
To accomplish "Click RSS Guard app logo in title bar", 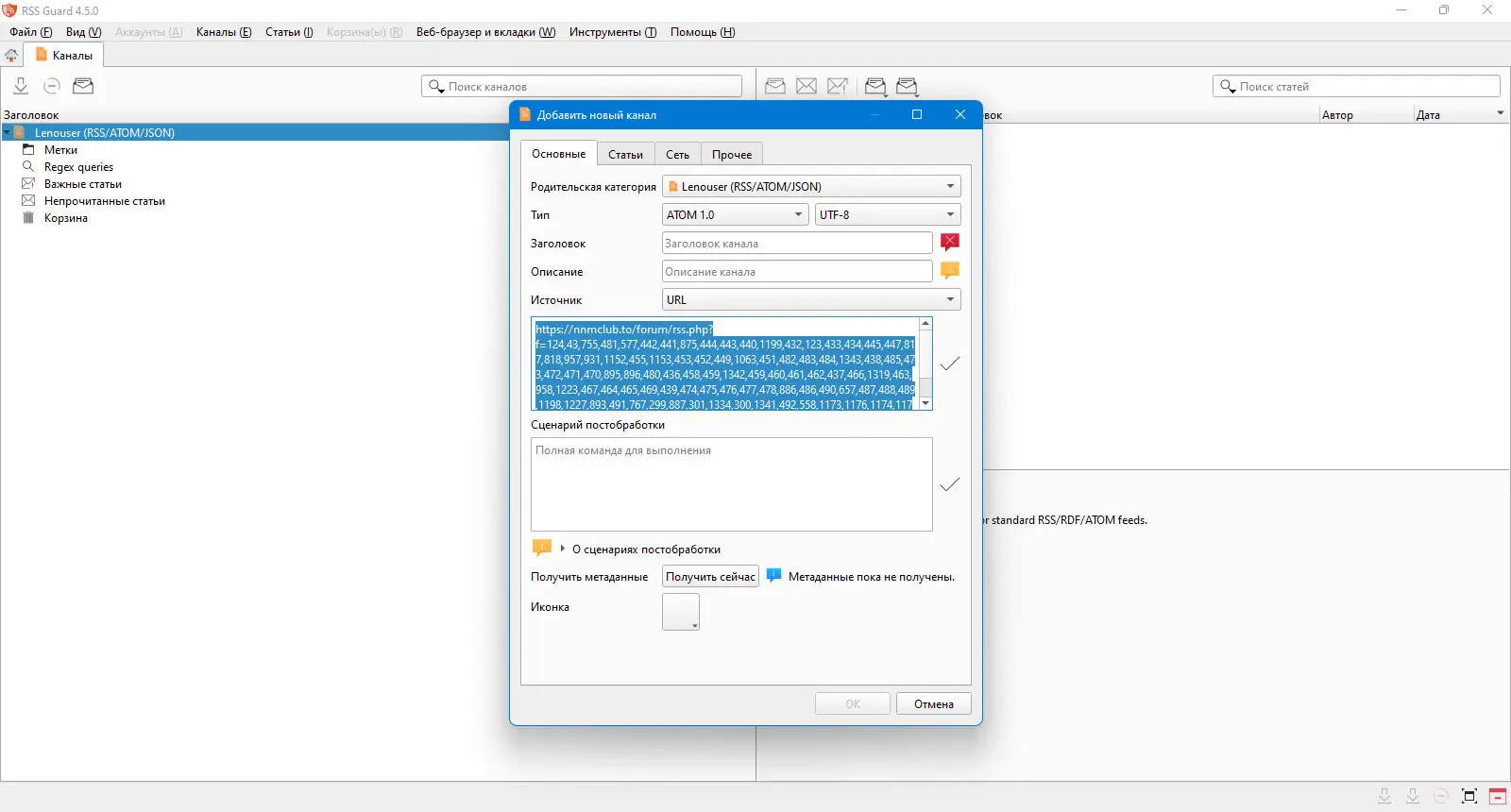I will click(x=9, y=10).
